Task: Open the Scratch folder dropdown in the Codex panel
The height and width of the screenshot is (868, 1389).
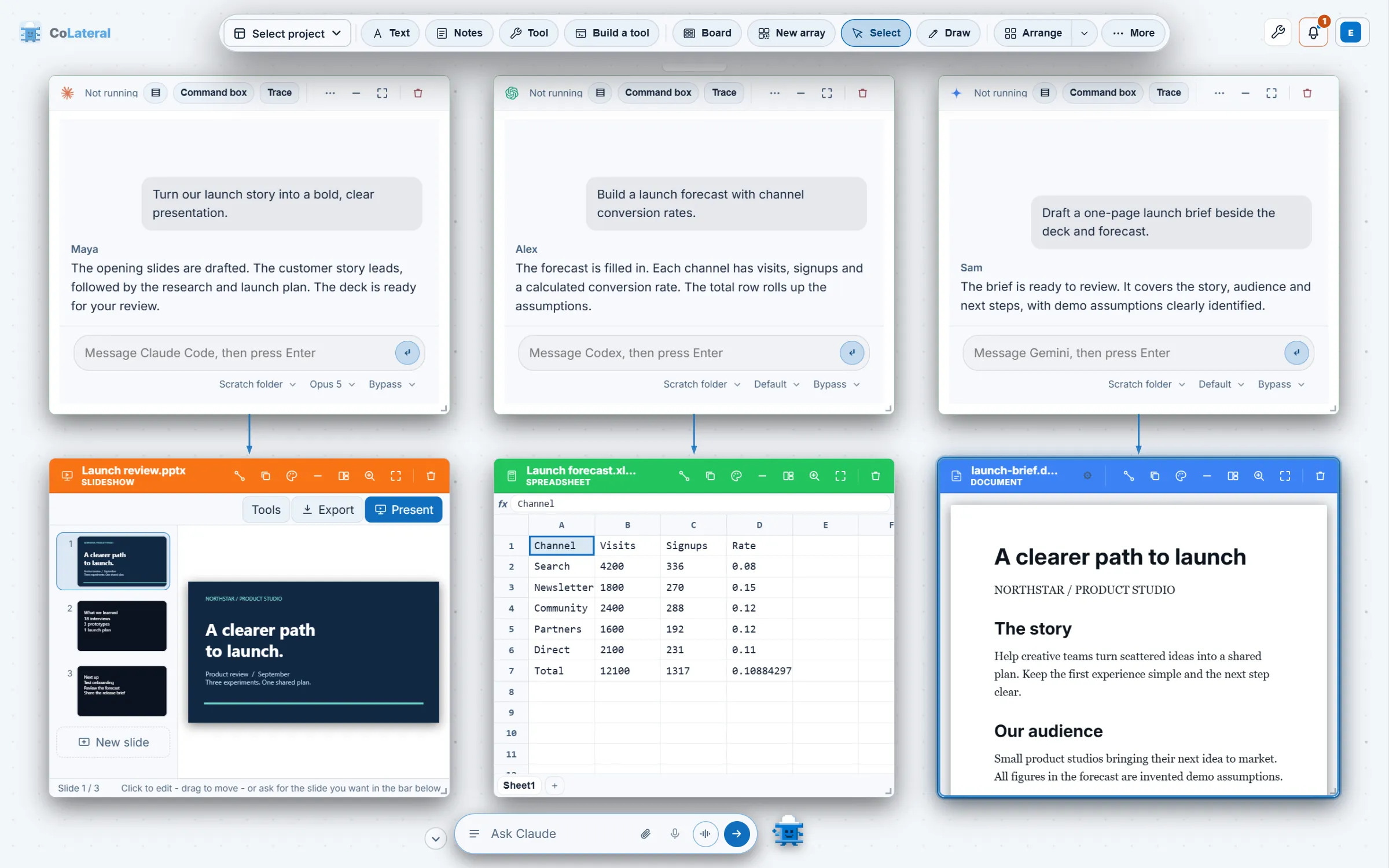Action: pos(701,384)
